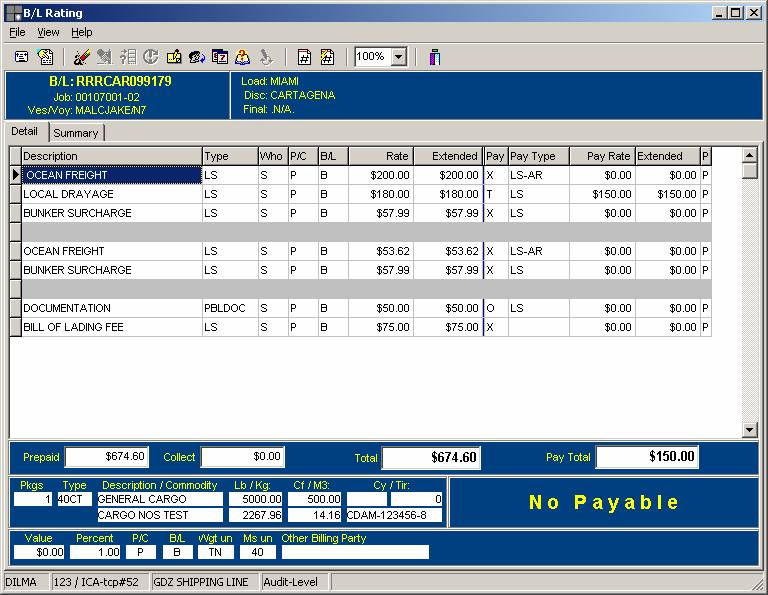Click the yellow folder toolbar icon

(174, 57)
